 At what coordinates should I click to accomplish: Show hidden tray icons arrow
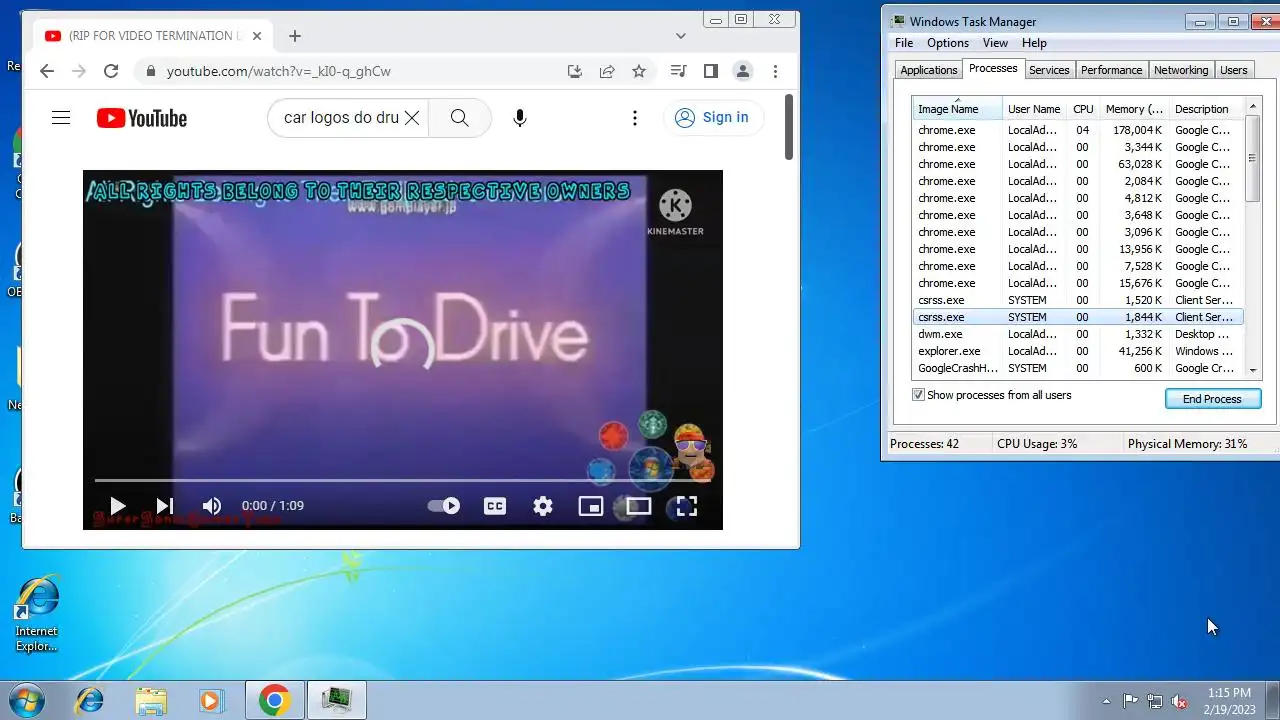1106,701
